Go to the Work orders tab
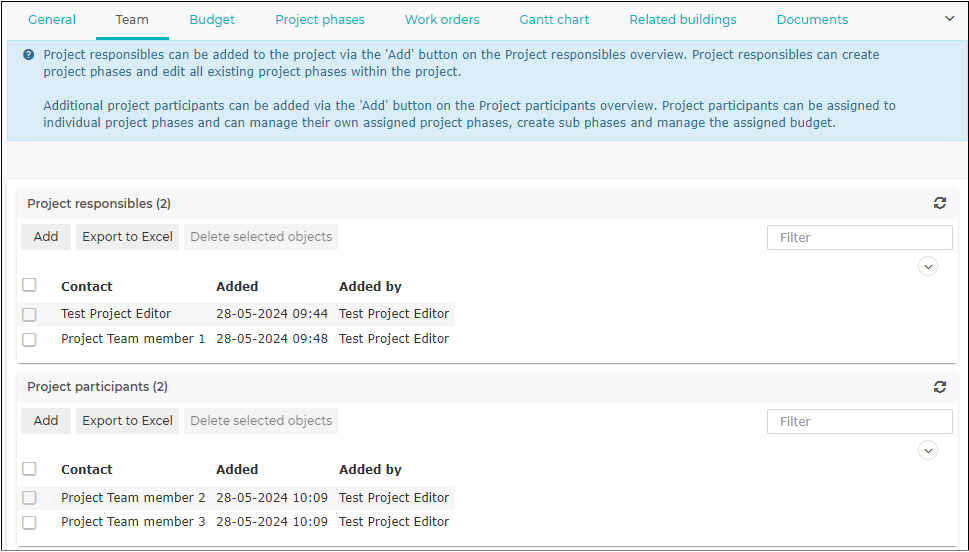 (442, 20)
